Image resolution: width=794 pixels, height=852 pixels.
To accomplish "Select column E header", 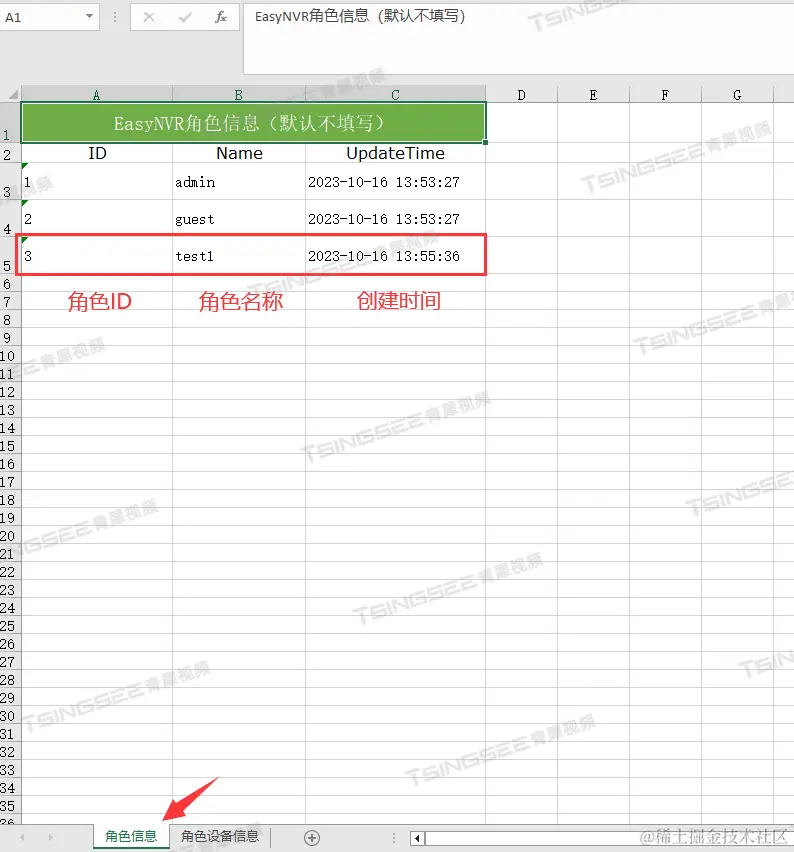I will click(593, 95).
